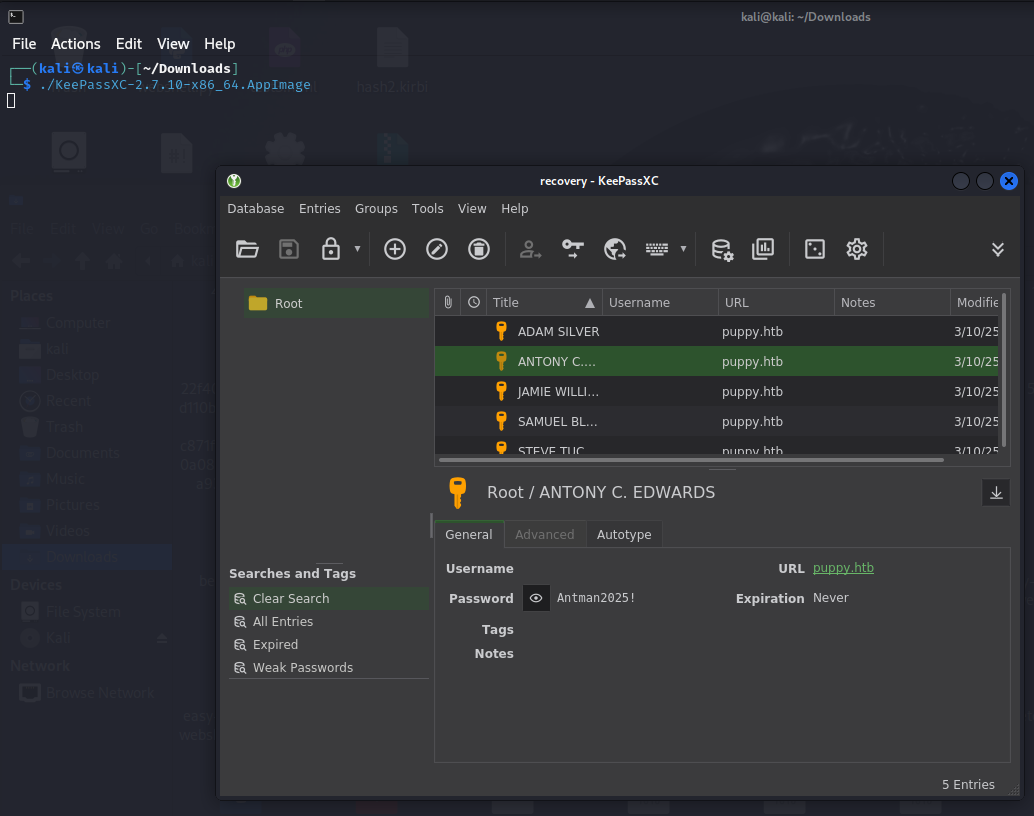Viewport: 1034px width, 816px height.
Task: Open the Database menu in KeePassXC
Action: tap(256, 209)
